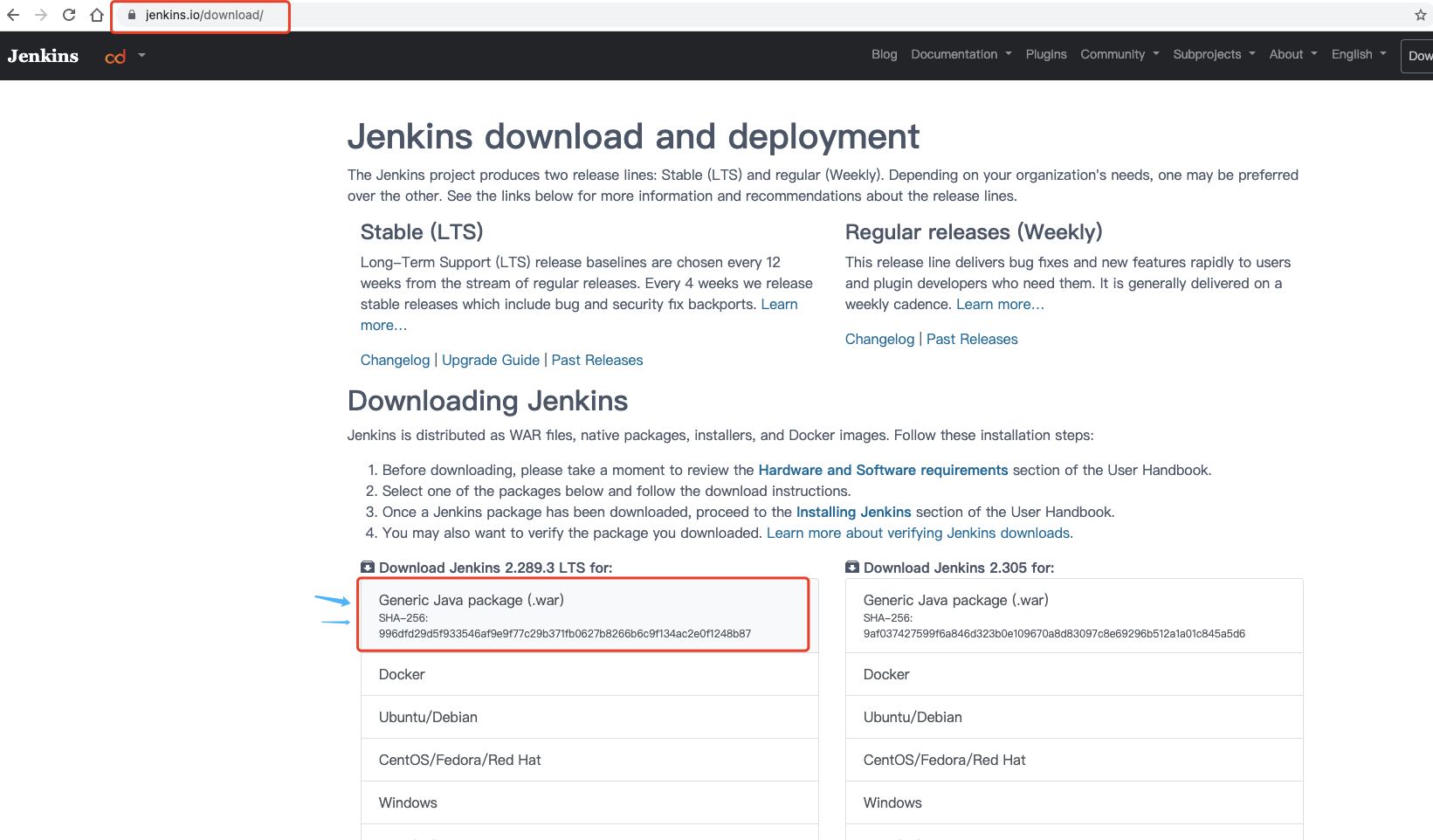
Task: Open the Installing Jenkins handbook link
Action: 853,512
